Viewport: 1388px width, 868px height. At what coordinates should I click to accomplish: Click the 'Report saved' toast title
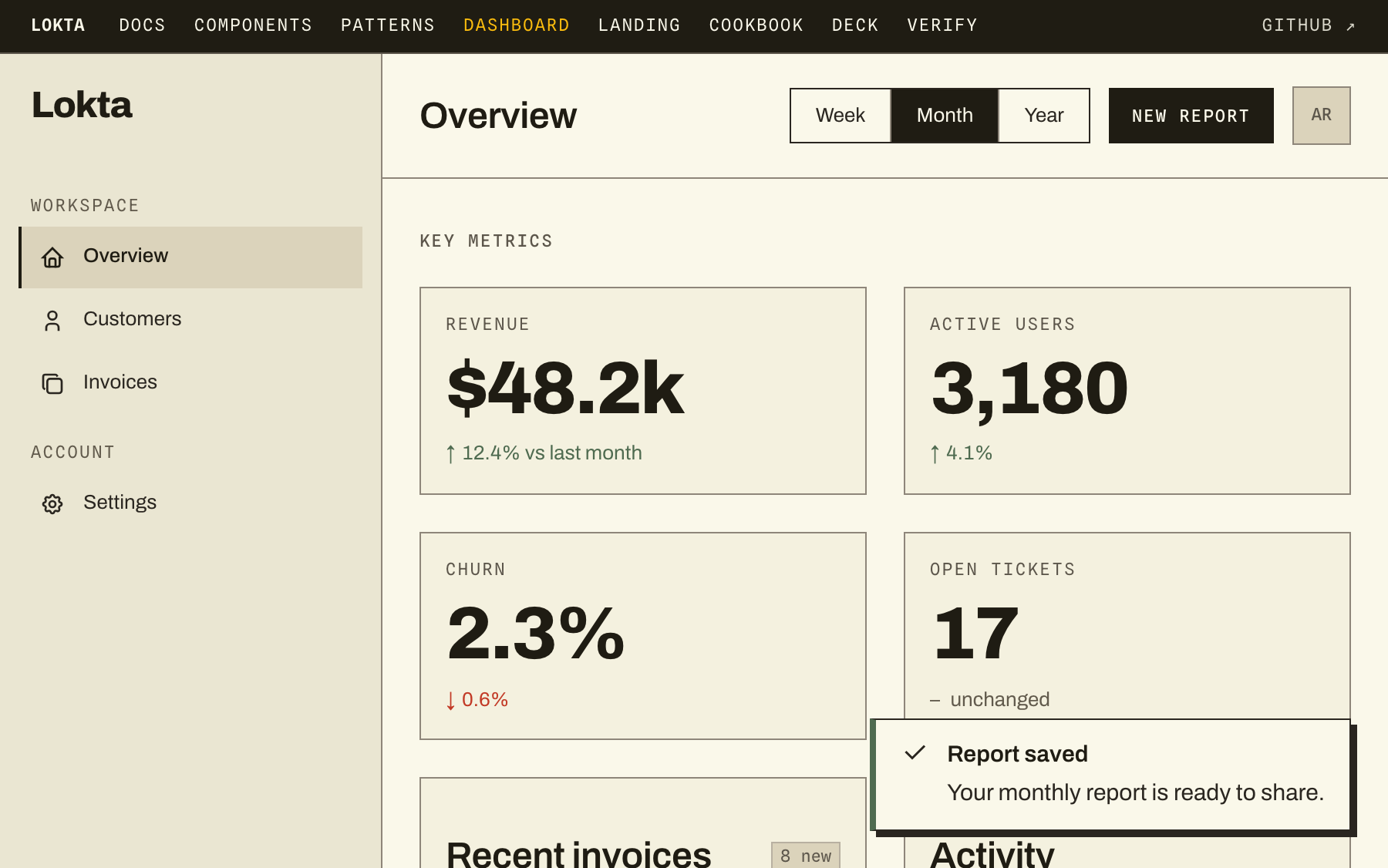(x=1017, y=754)
